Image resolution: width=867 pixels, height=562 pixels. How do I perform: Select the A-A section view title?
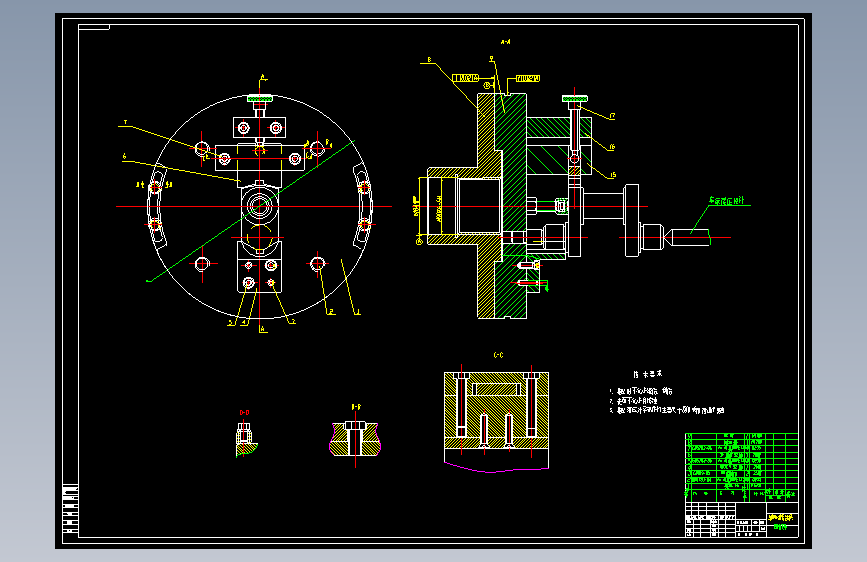[505, 41]
